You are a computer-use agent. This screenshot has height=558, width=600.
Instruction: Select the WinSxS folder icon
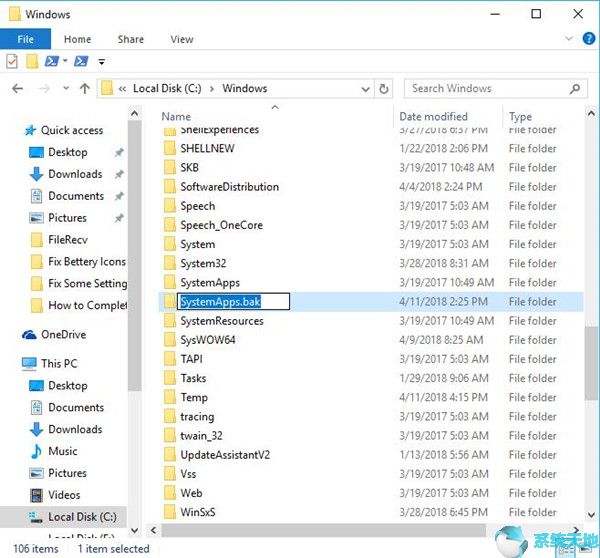tap(170, 512)
